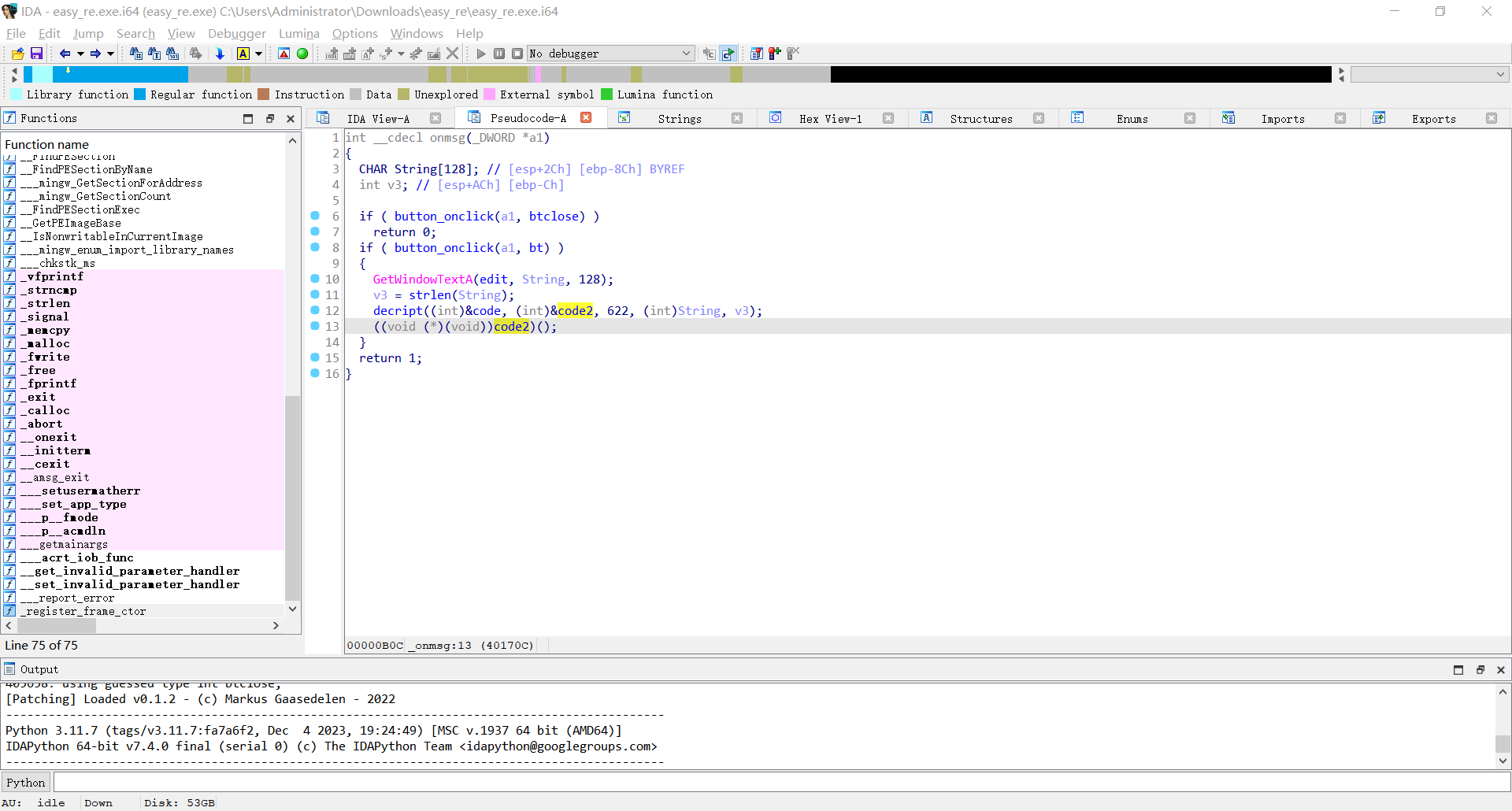Viewport: 1512px width, 811px height.
Task: Click button_onclick on pseudocode line 6
Action: tap(444, 217)
